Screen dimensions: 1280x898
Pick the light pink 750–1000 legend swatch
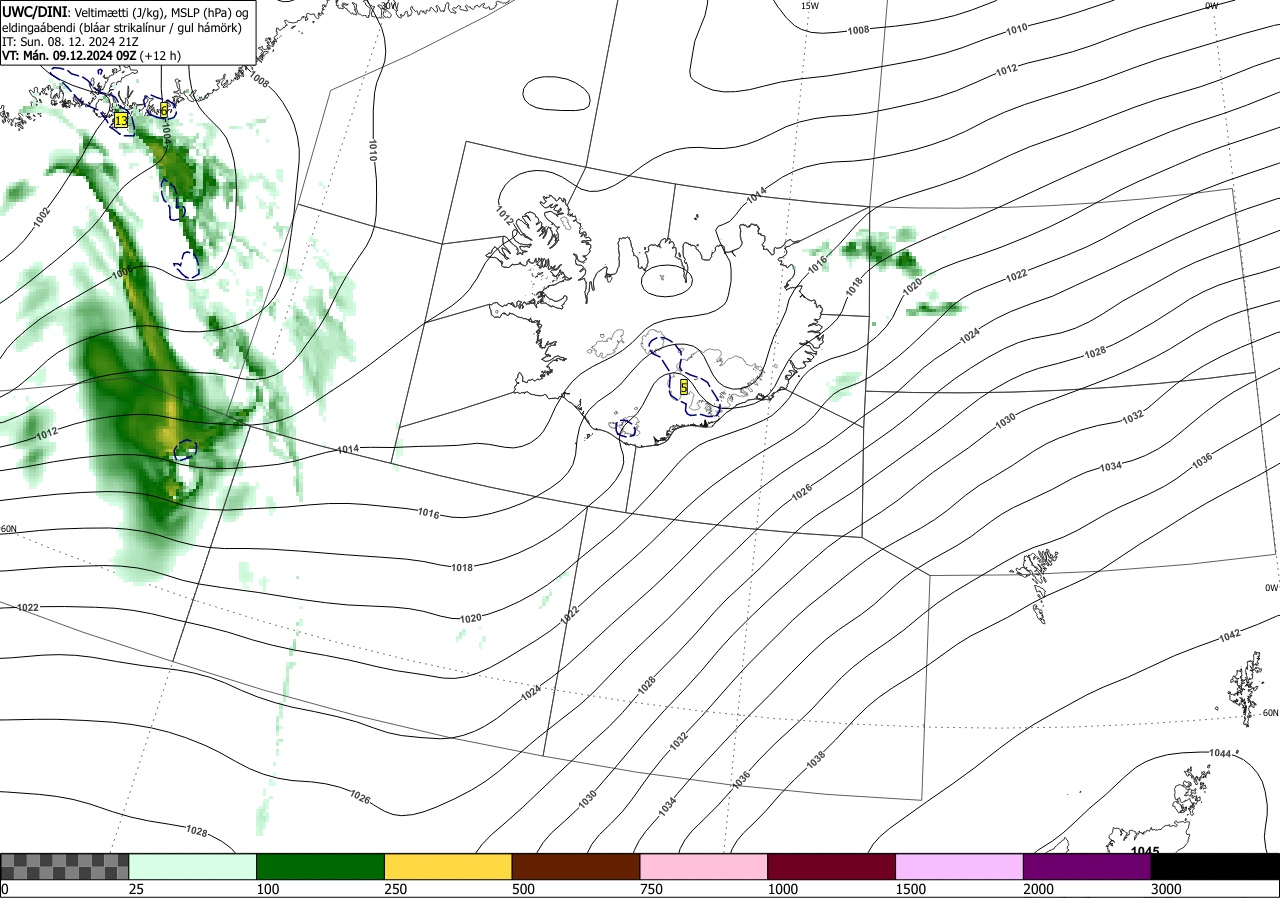(x=704, y=866)
